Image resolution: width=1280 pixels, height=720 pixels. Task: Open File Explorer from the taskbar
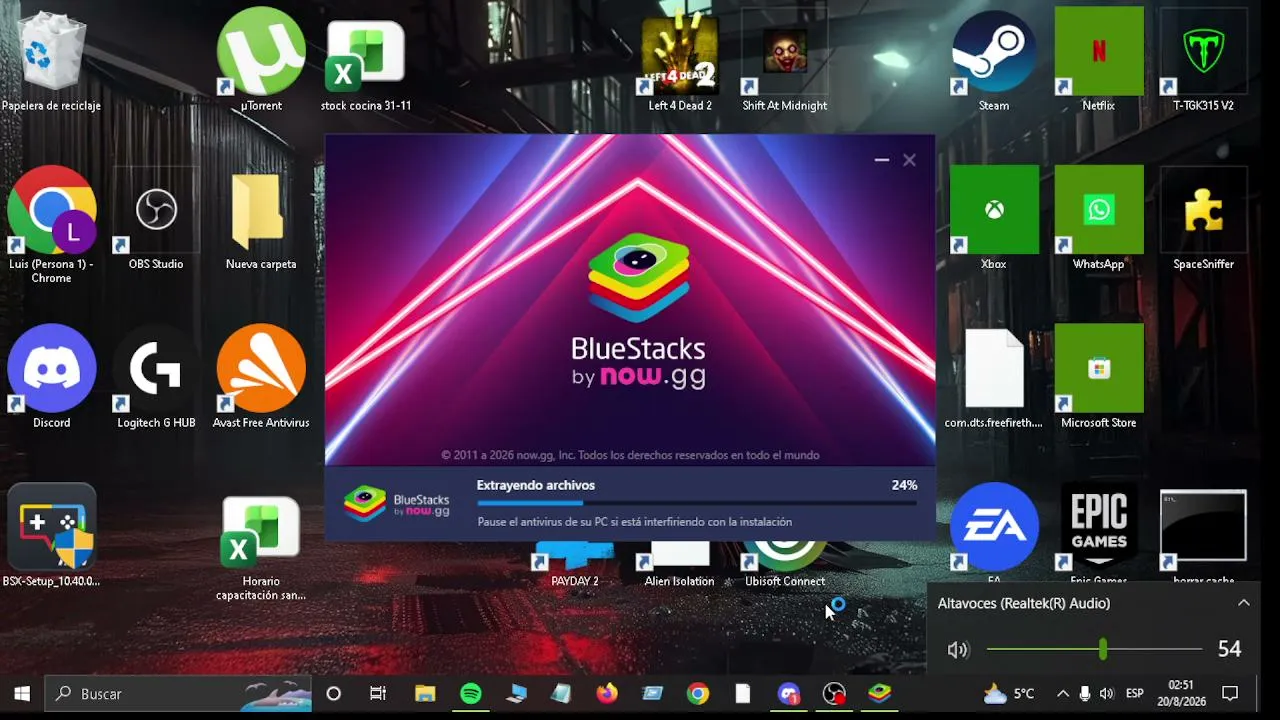[x=425, y=693]
